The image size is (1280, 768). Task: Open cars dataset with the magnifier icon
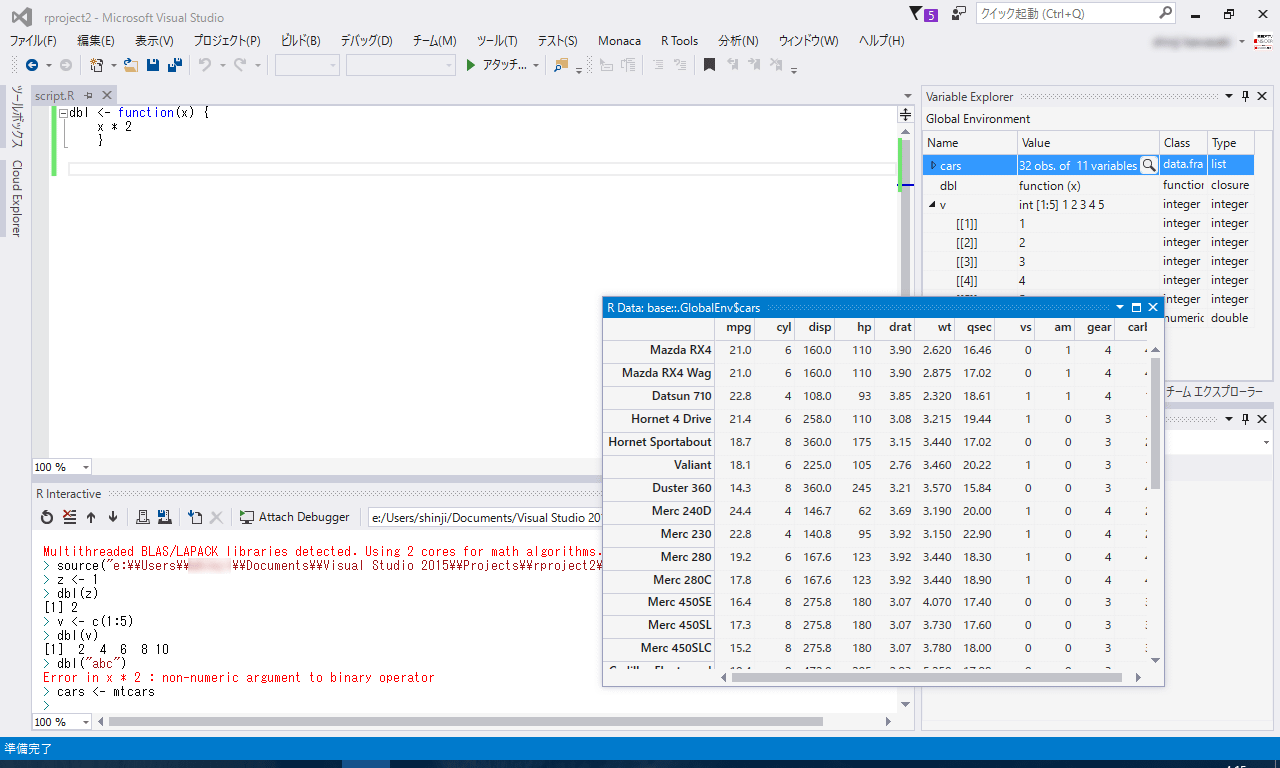point(1148,163)
